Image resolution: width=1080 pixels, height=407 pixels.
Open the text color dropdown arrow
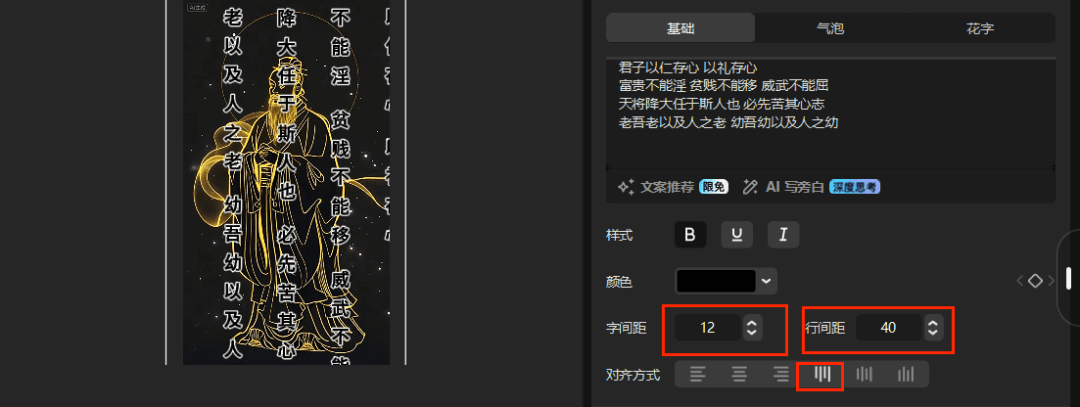767,281
